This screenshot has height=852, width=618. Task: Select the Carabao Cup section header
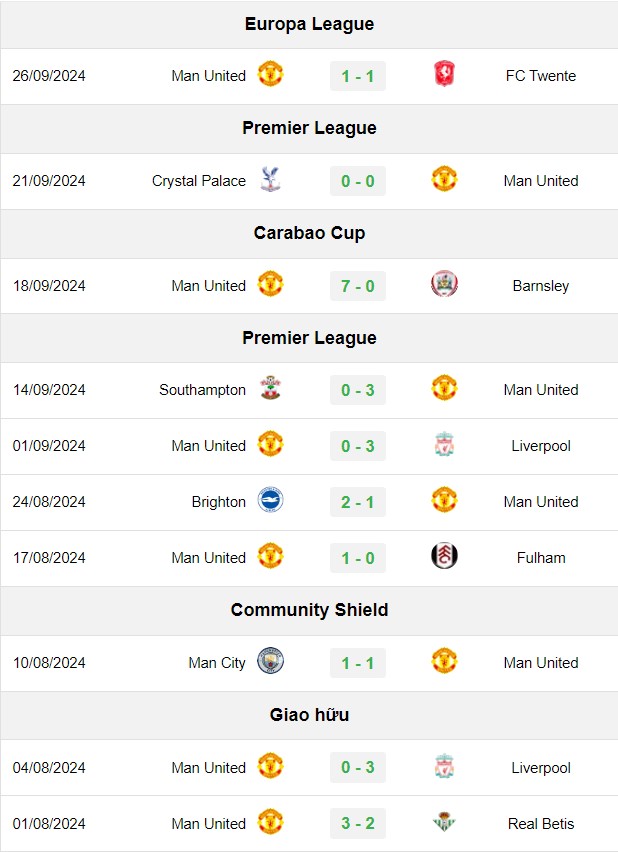309,233
